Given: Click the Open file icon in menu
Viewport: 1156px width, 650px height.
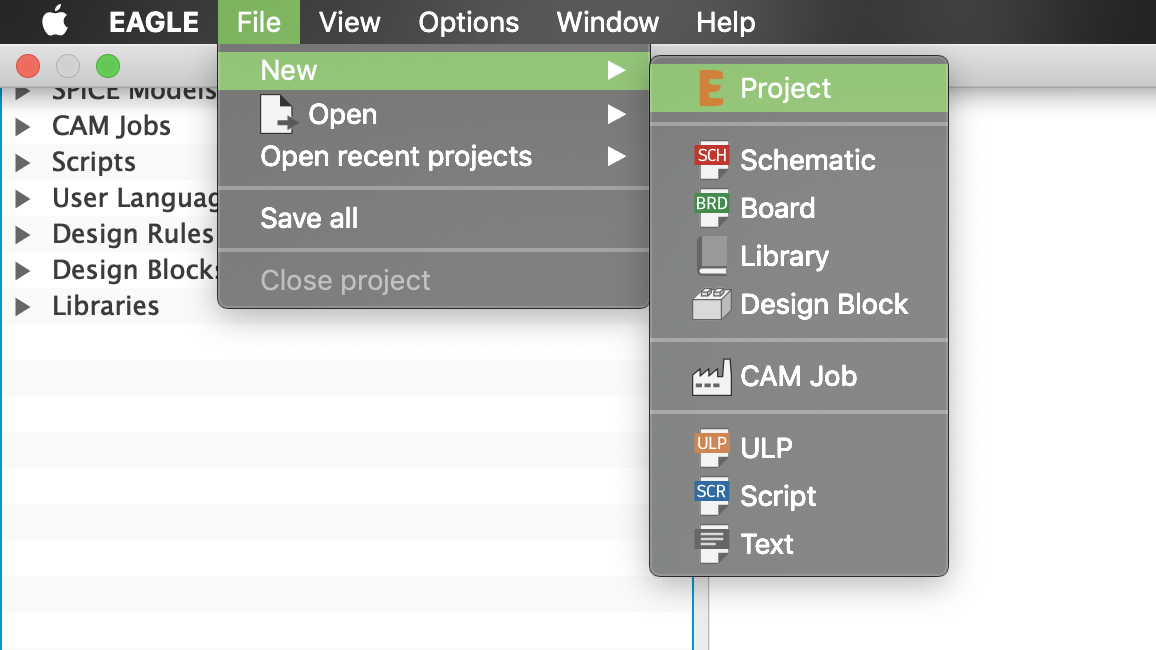Looking at the screenshot, I should point(278,114).
